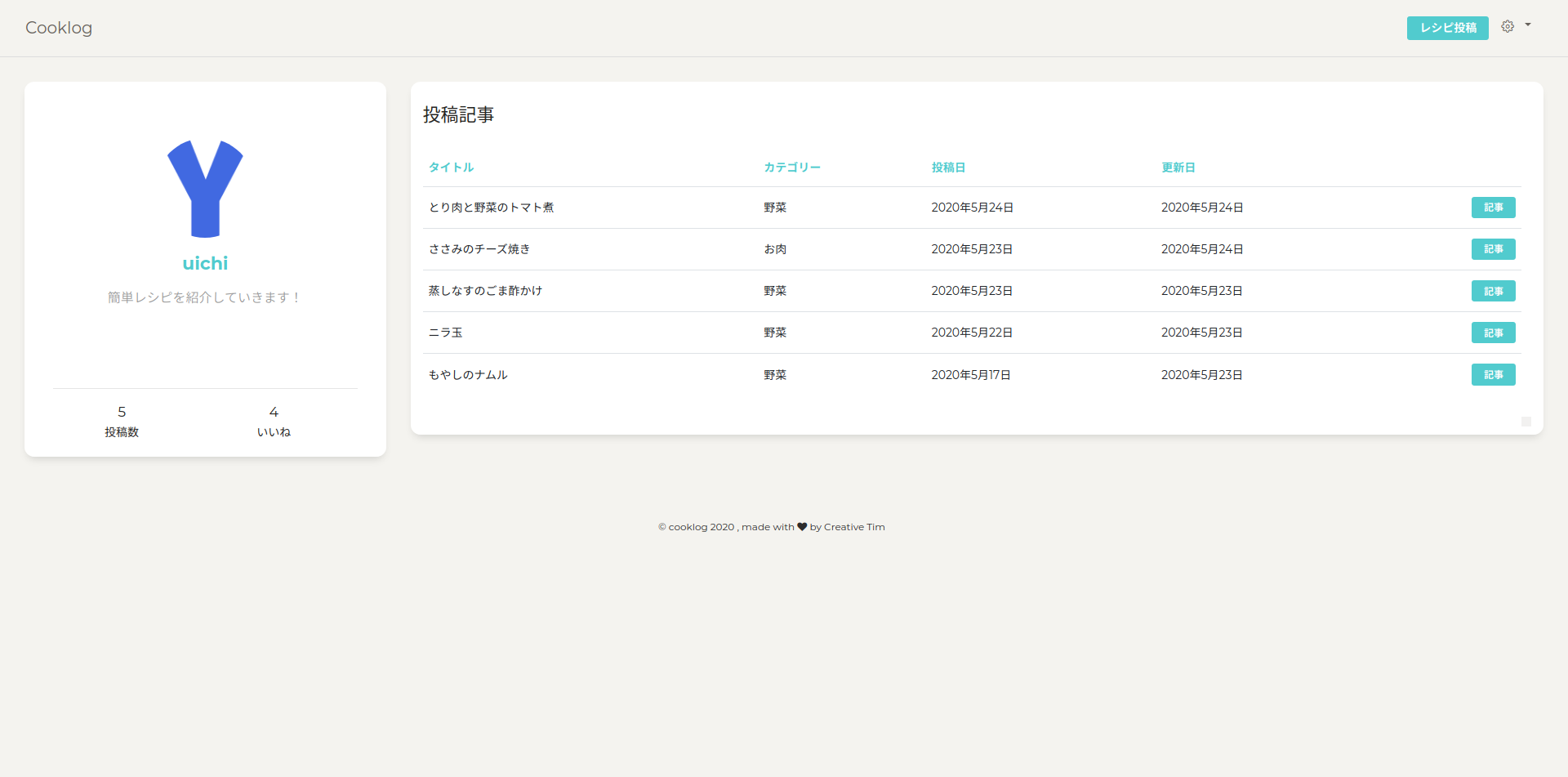
Task: Expand the dropdown caret beside the gear
Action: click(1528, 25)
